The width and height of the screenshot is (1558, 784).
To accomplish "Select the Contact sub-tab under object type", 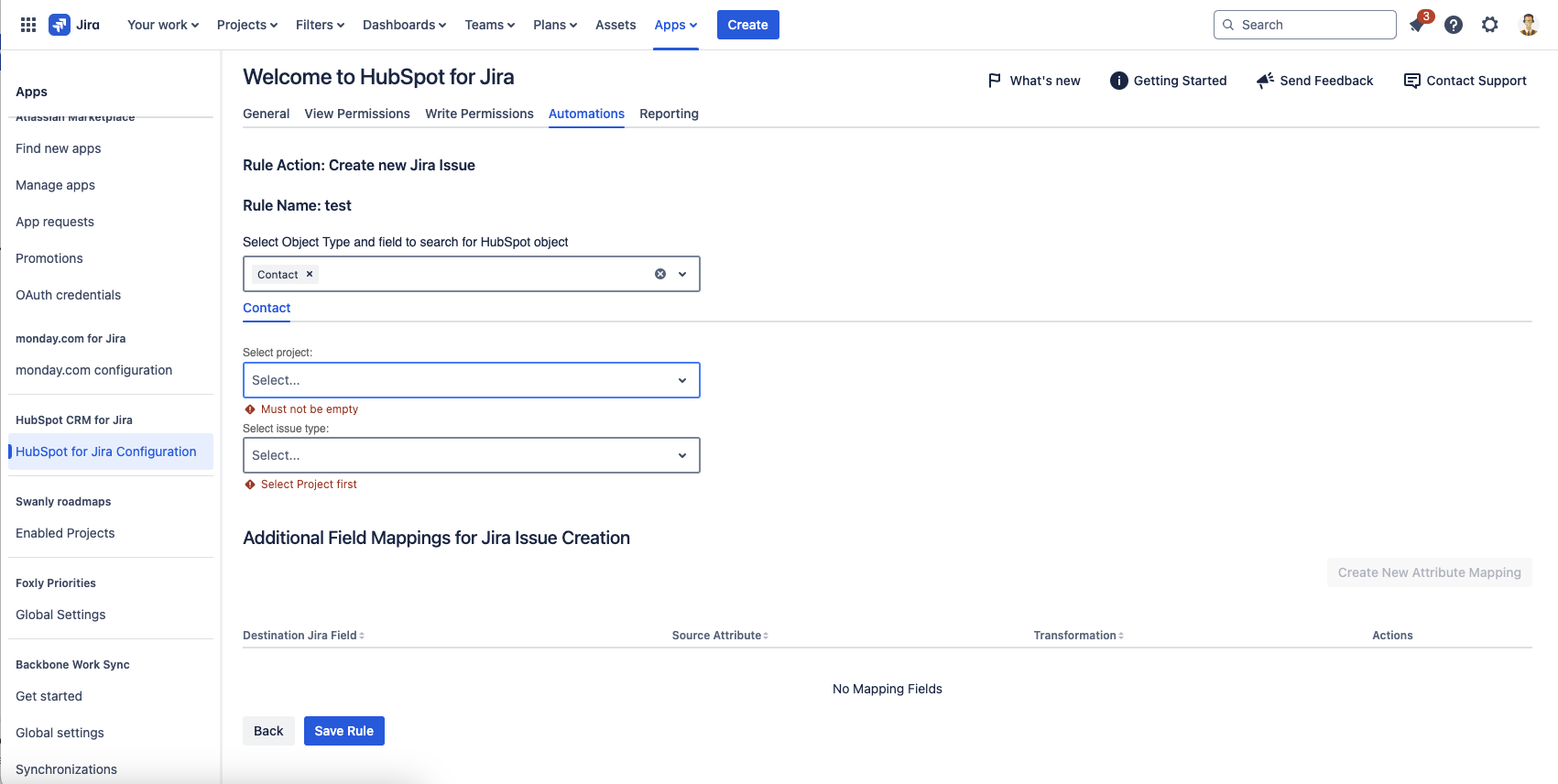I will tap(267, 308).
